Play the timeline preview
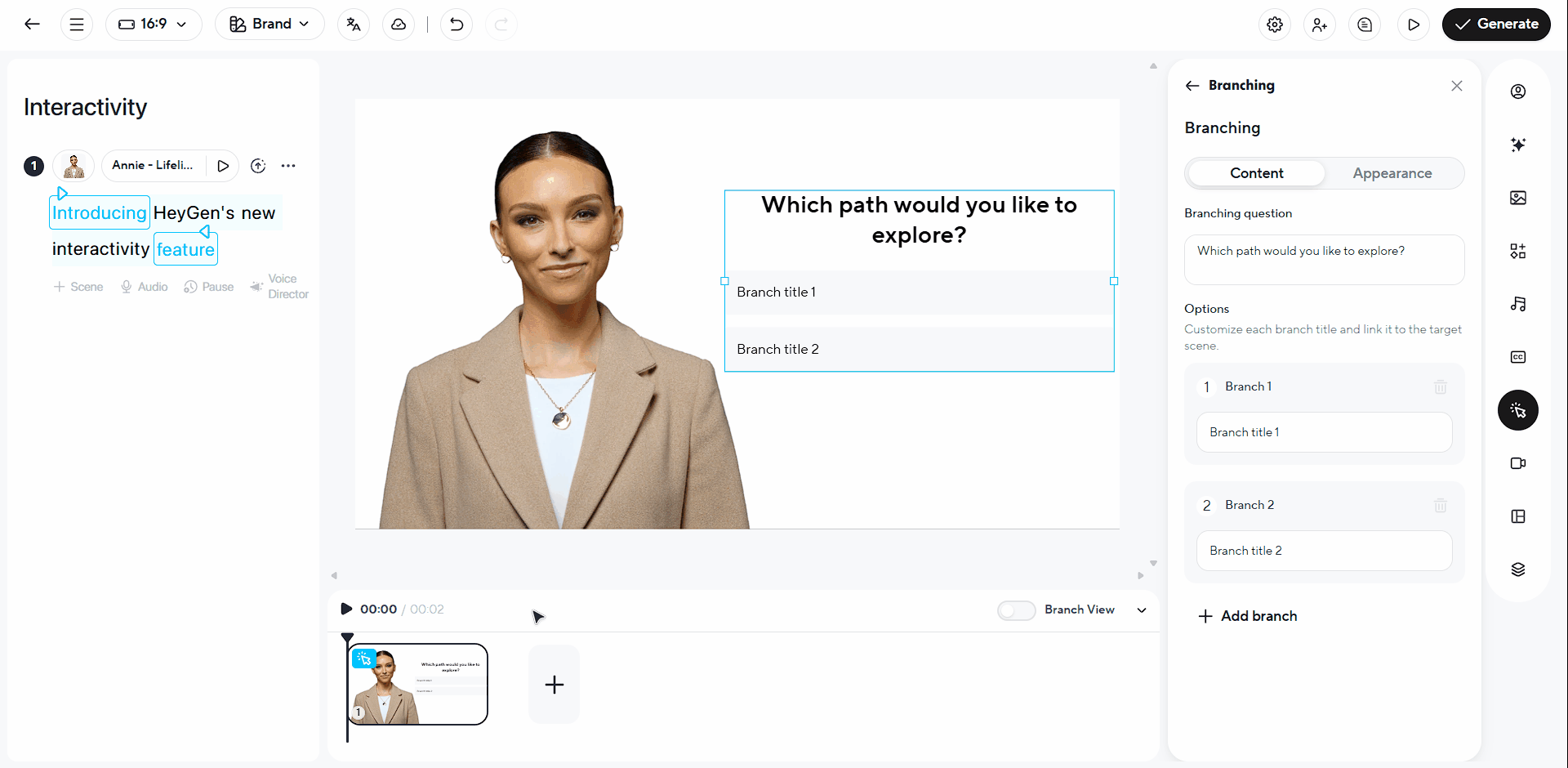The image size is (1568, 768). point(346,609)
